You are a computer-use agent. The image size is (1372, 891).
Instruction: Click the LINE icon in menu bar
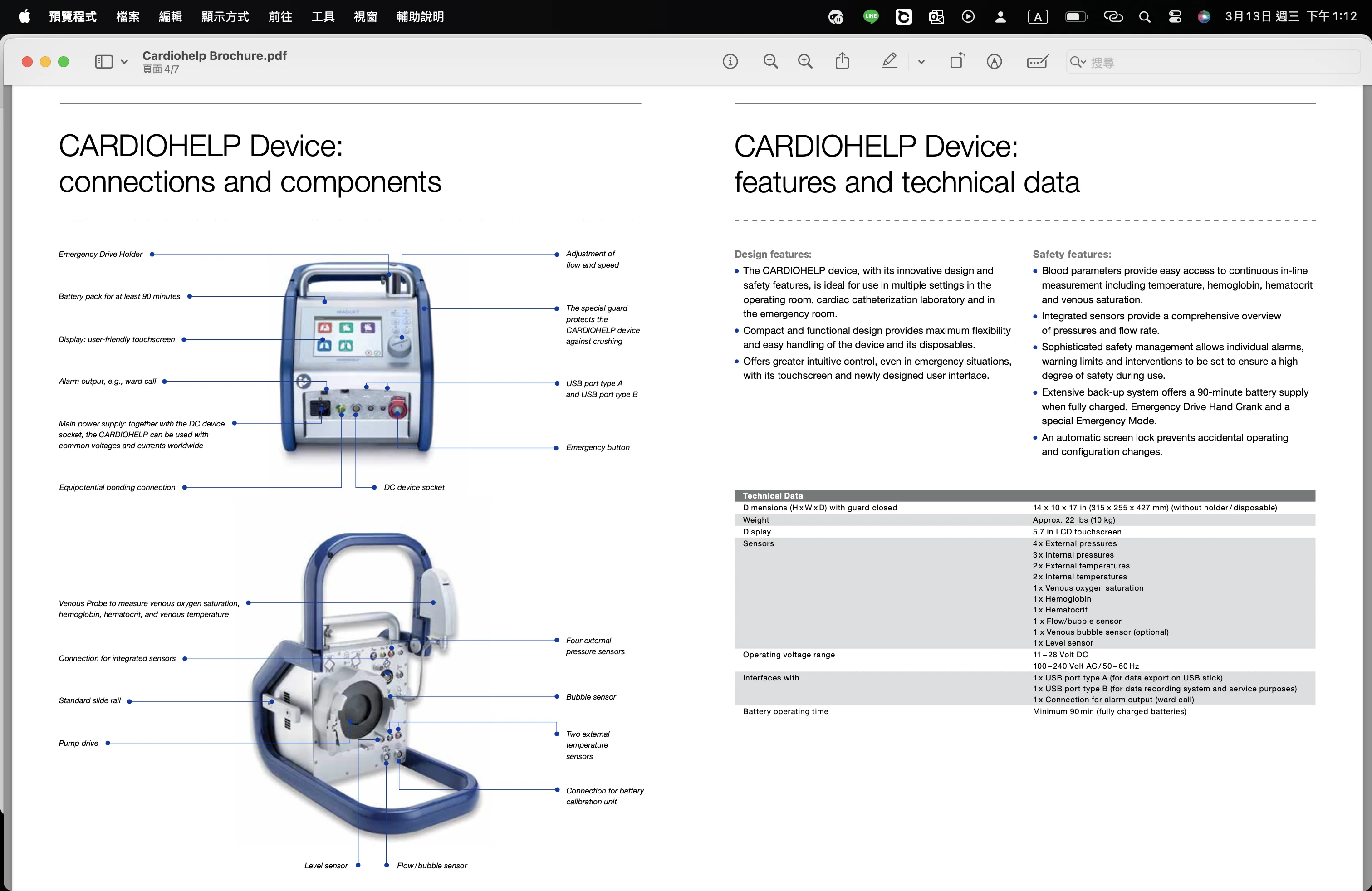coord(871,17)
